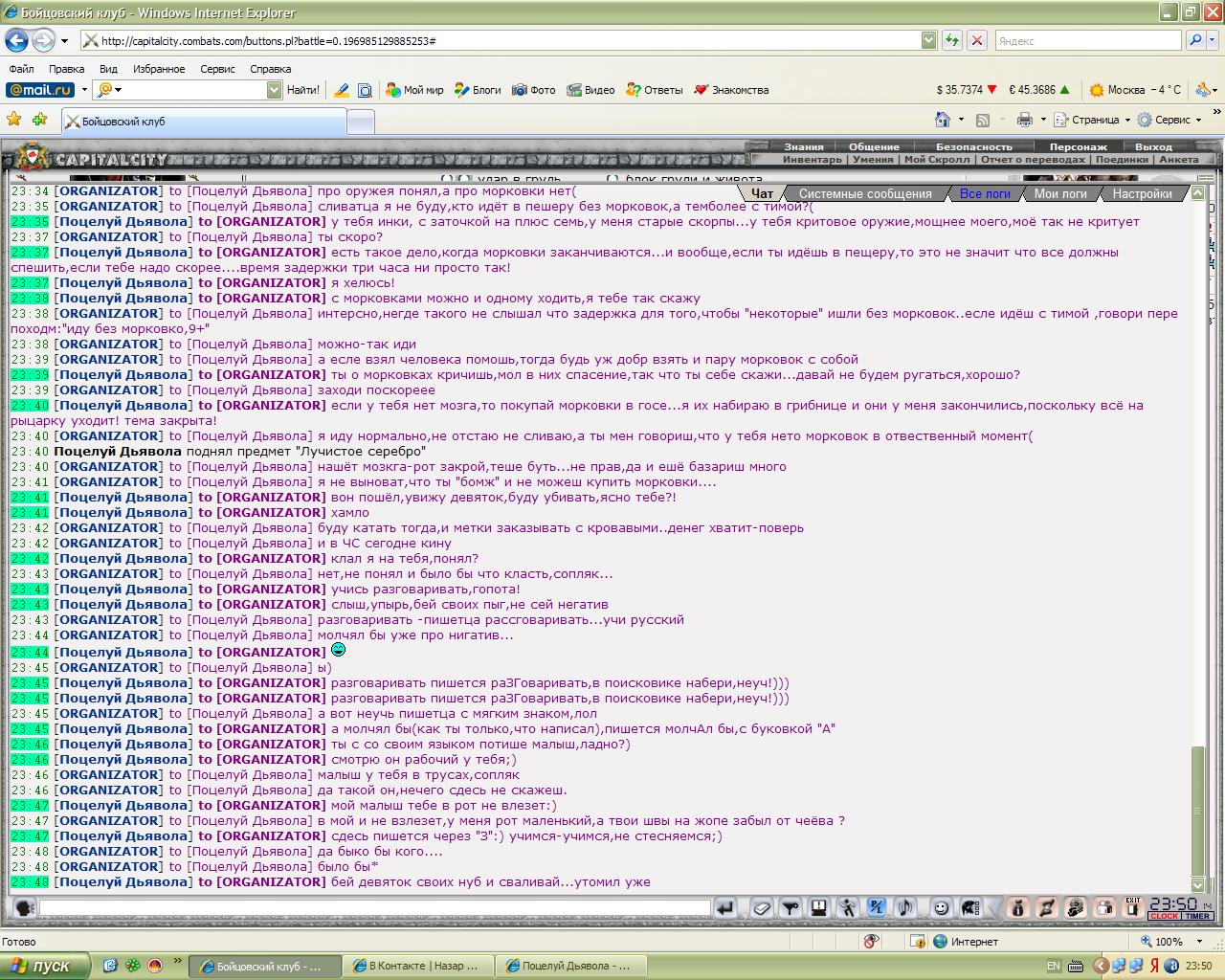Open the Файл menu
This screenshot has width=1225, height=980.
click(x=21, y=69)
